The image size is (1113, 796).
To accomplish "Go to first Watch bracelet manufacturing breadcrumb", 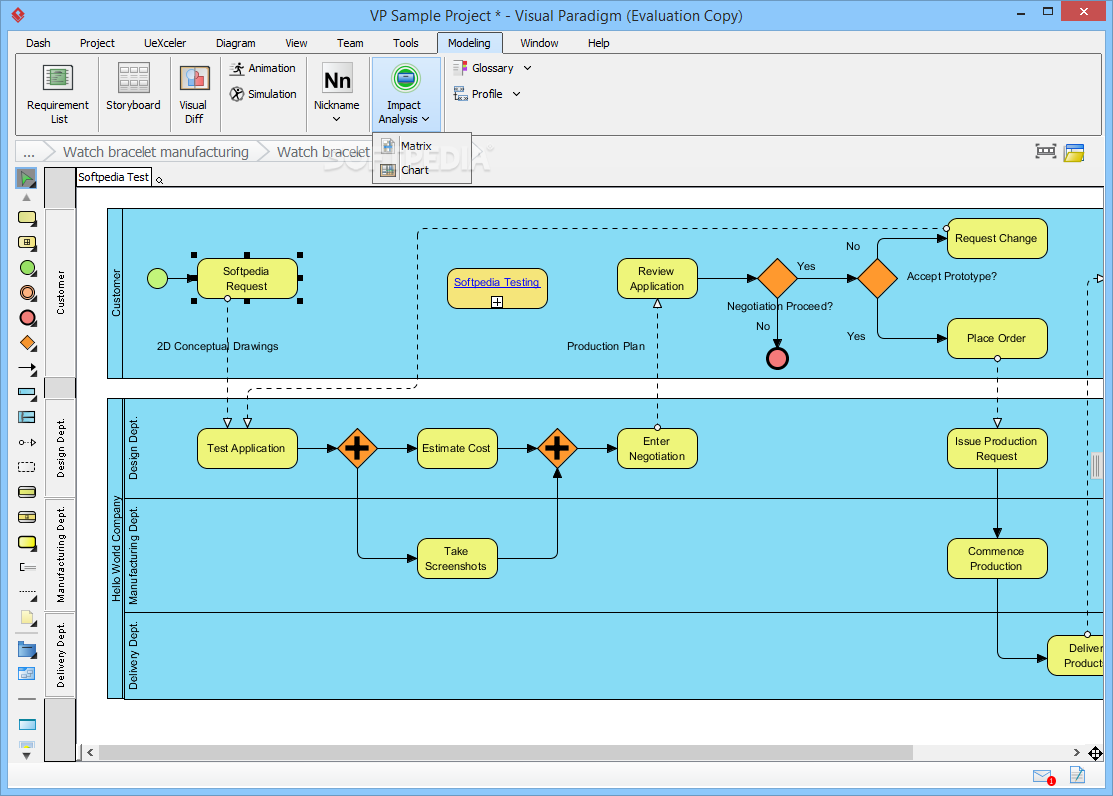I will tap(155, 152).
